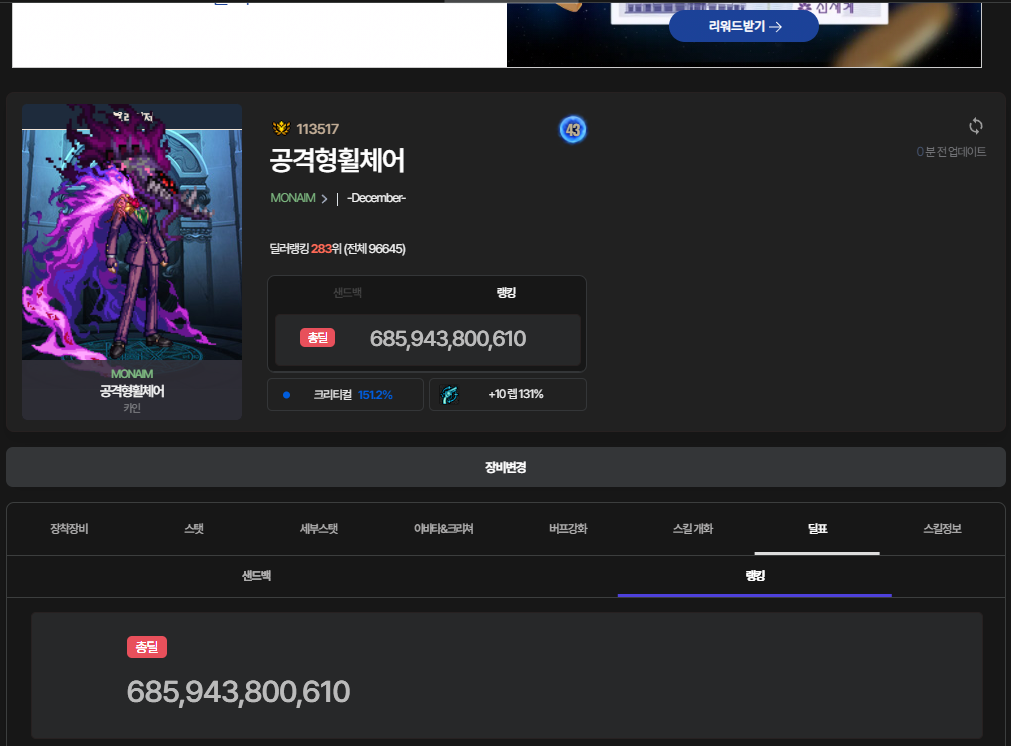Click the 리워드받기 banner button
This screenshot has height=746, width=1011.
(x=744, y=27)
